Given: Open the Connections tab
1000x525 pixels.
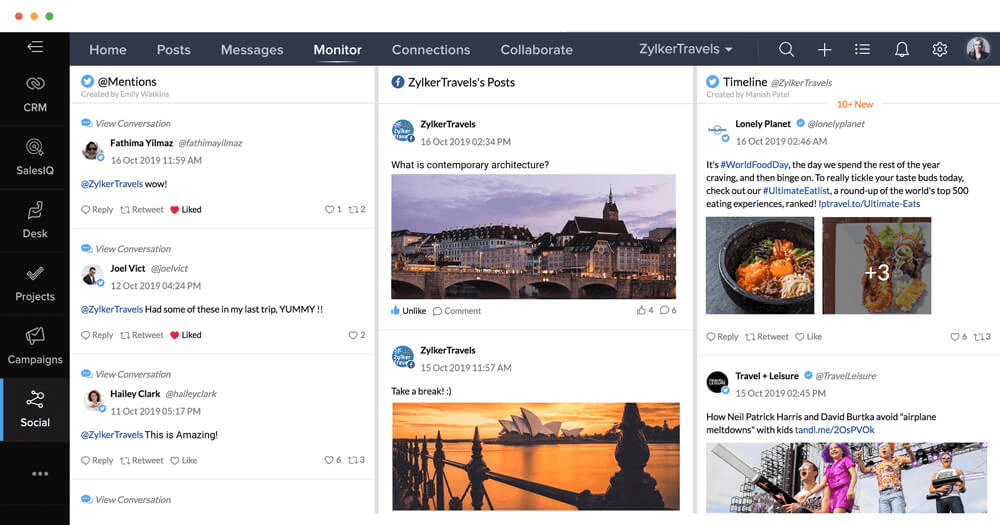Looking at the screenshot, I should click(x=431, y=50).
